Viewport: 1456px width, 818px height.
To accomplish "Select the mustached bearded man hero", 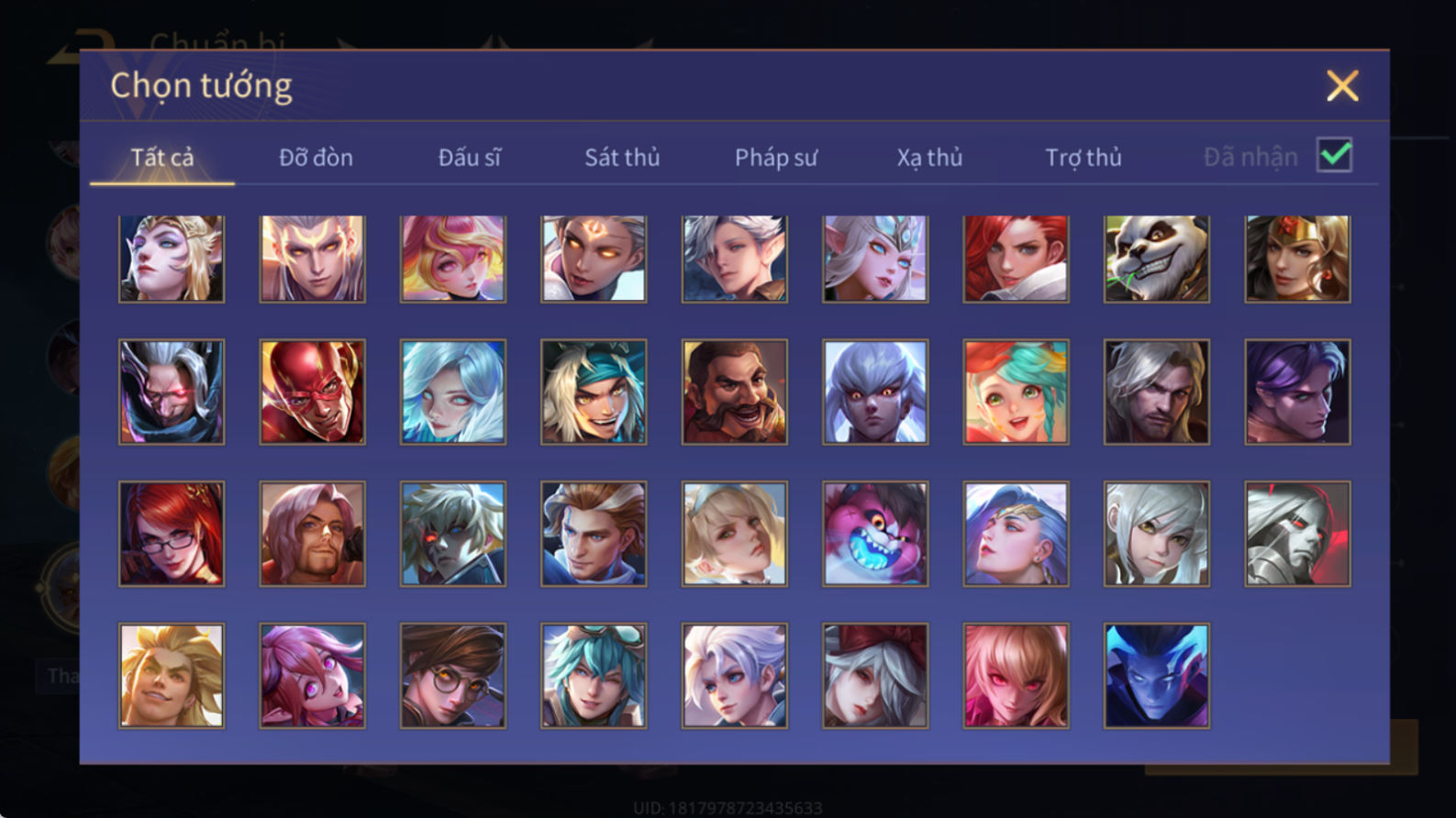I will (734, 392).
